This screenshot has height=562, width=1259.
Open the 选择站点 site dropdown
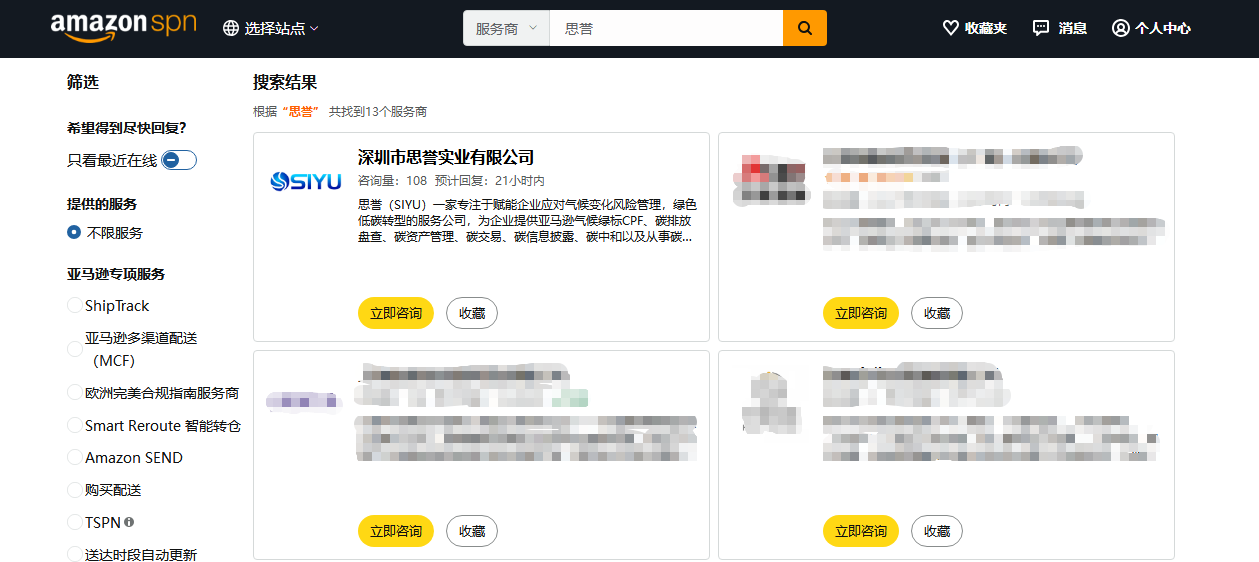tap(271, 28)
